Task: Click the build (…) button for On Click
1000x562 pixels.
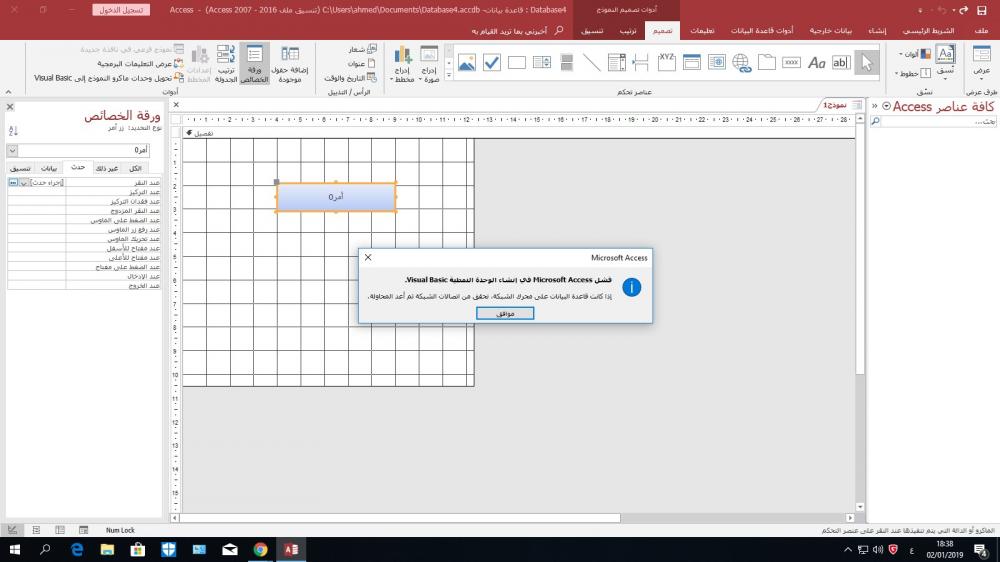Action: point(13,182)
